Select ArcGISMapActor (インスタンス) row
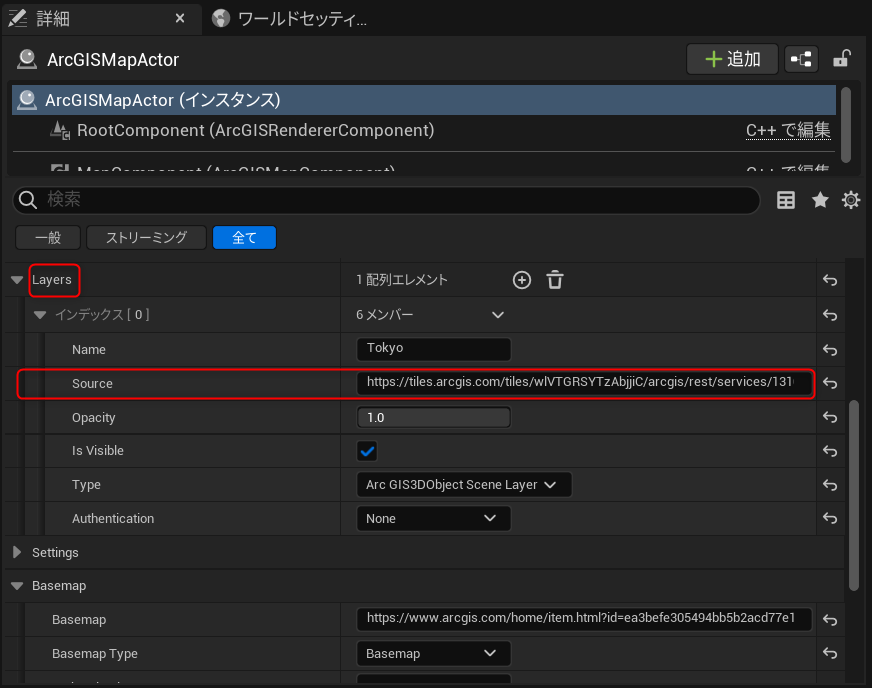 [x=424, y=100]
